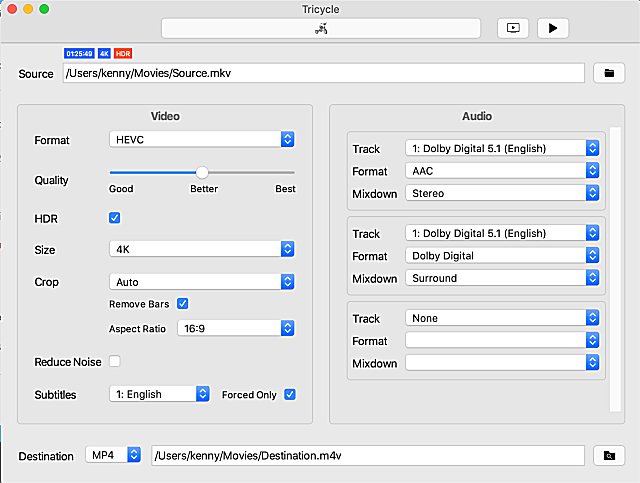Toggle the HDR checkbox
Viewport: 640px width, 483px height.
click(x=115, y=217)
